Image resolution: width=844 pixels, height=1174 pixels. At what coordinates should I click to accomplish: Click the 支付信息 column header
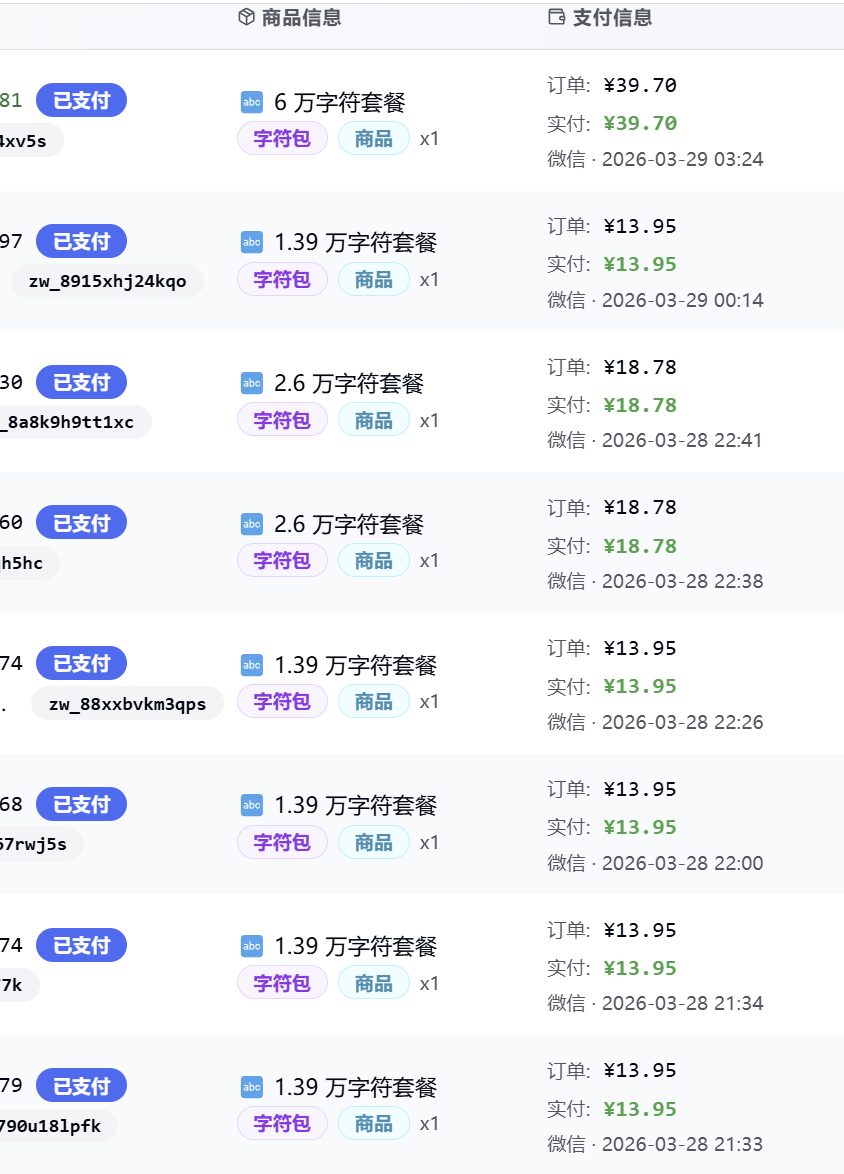pos(612,17)
